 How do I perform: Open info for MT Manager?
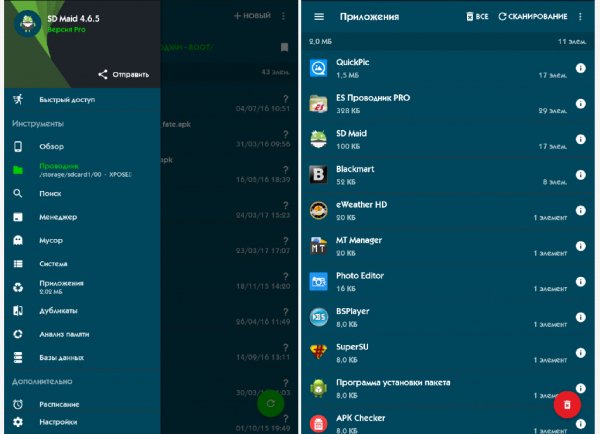(580, 246)
